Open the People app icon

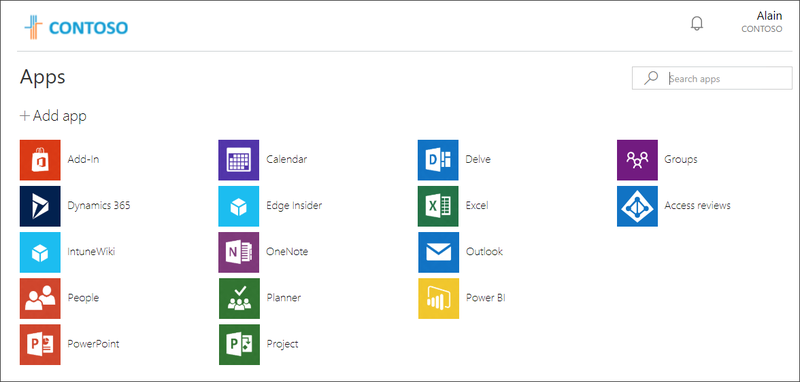click(40, 298)
